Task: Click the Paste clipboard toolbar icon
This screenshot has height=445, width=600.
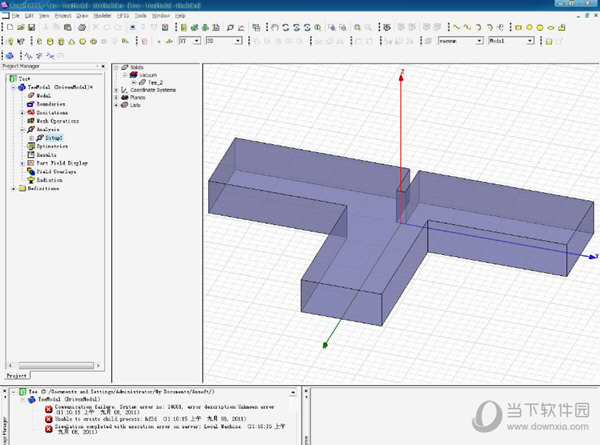Action: click(68, 27)
